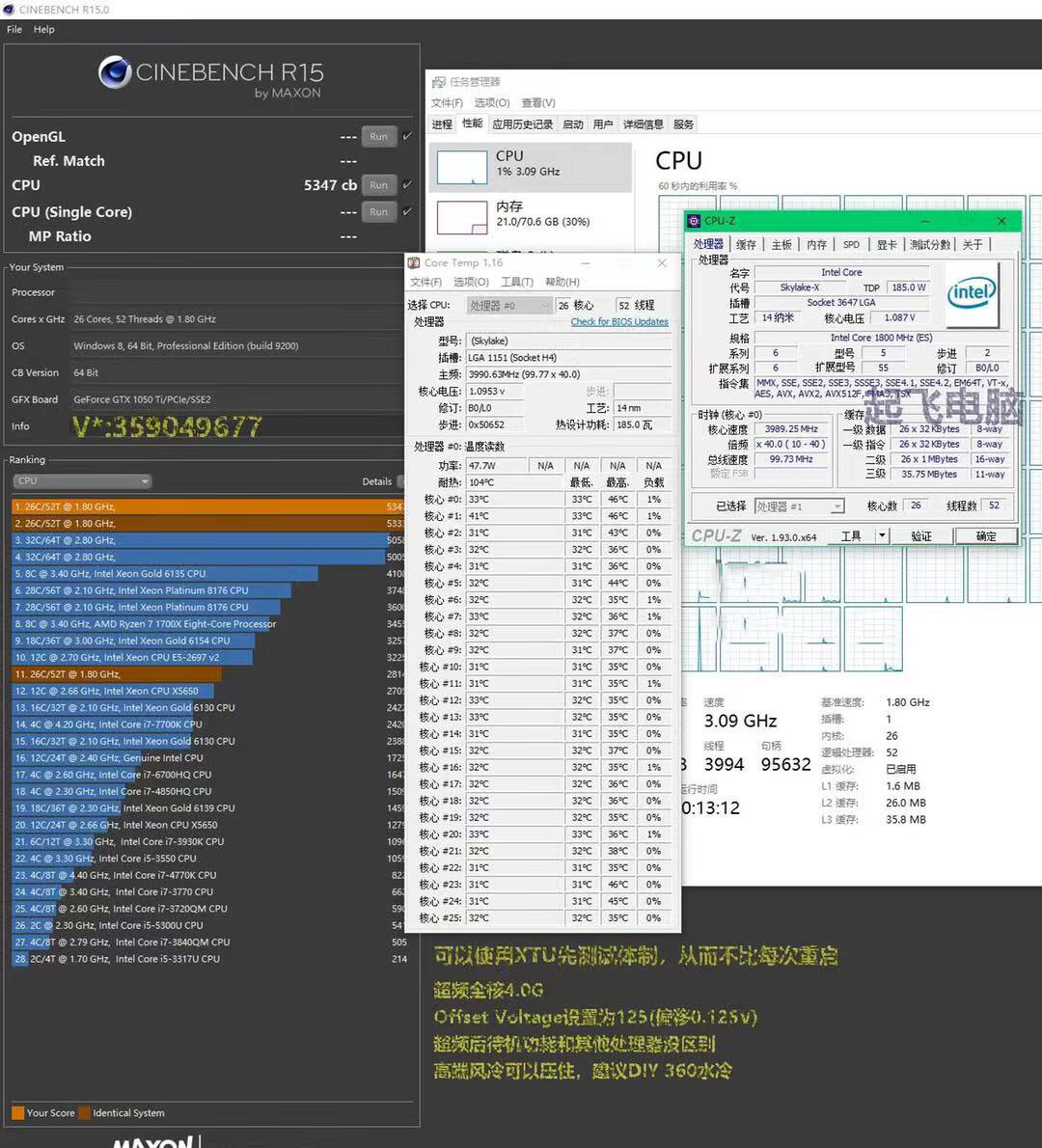The image size is (1042, 1148).
Task: Click CPU-Z 核心速度 3989.25 MHz value
Action: pyautogui.click(x=791, y=429)
